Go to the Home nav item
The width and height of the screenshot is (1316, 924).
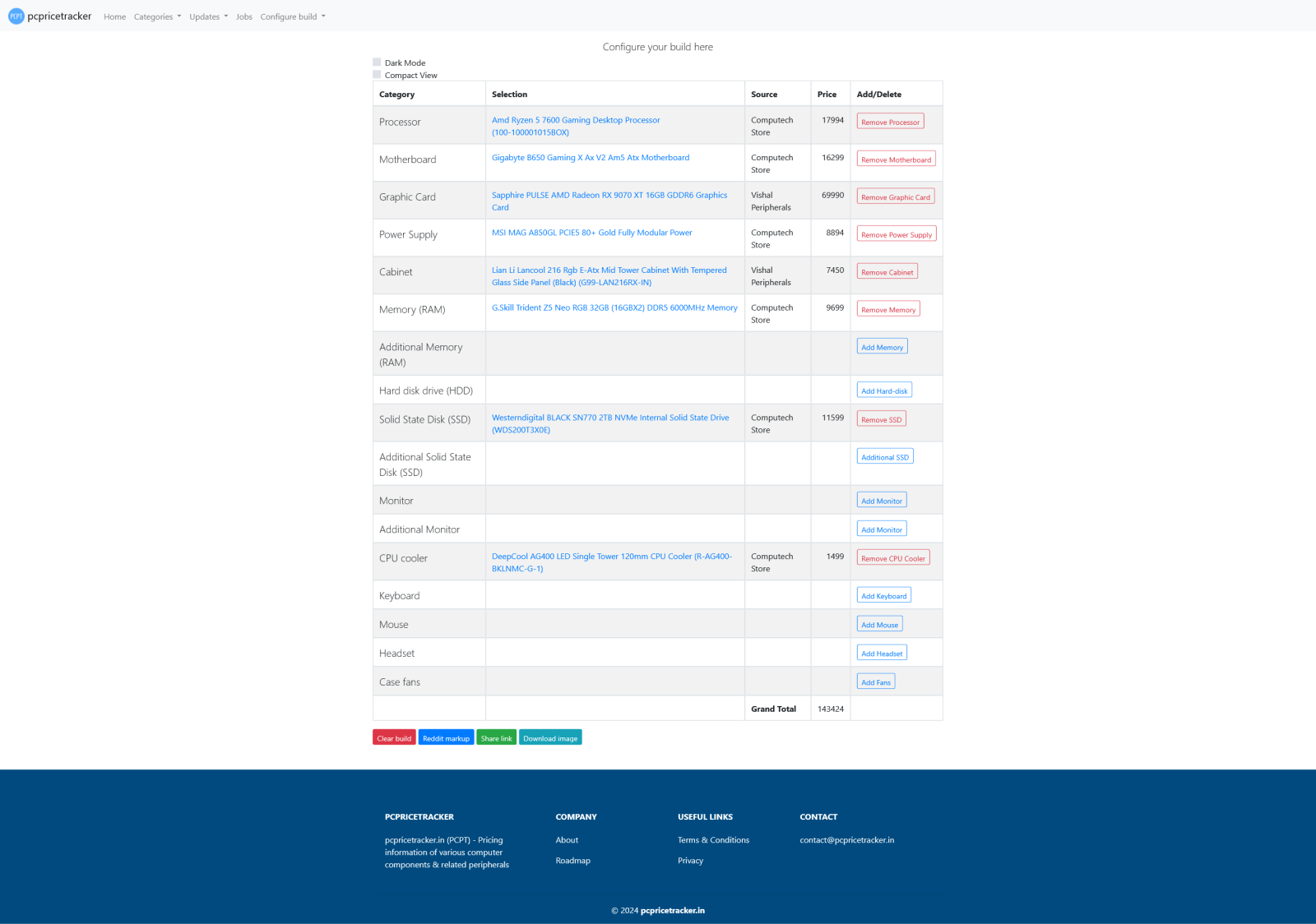(x=114, y=16)
